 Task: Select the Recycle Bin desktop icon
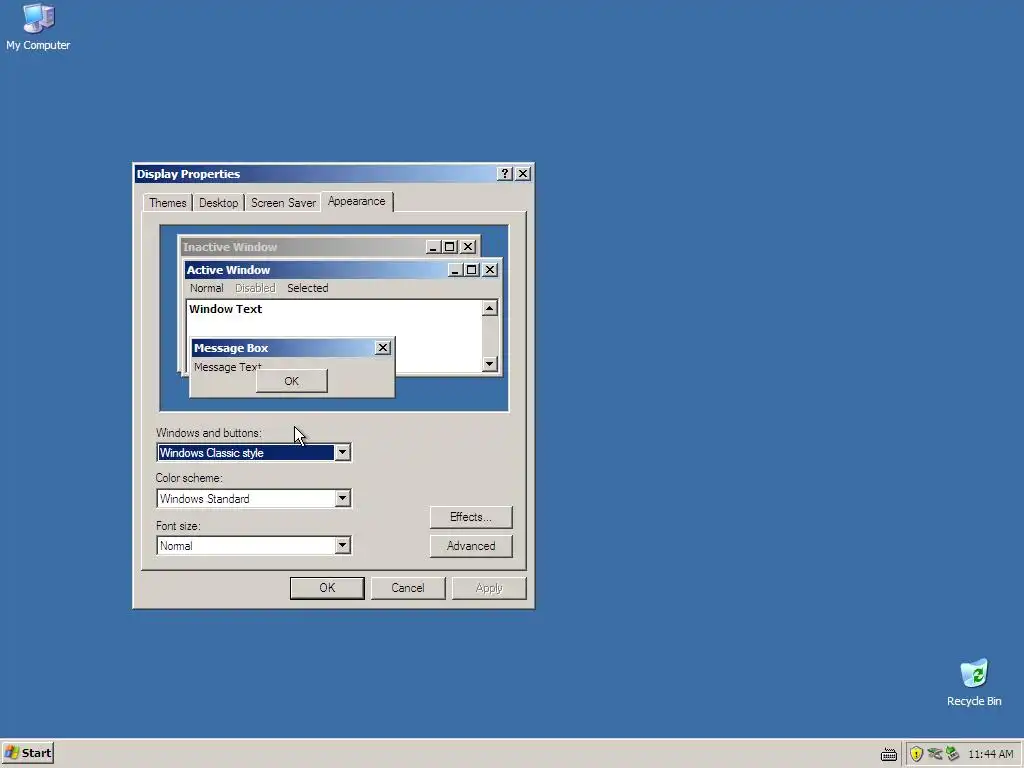tap(974, 682)
